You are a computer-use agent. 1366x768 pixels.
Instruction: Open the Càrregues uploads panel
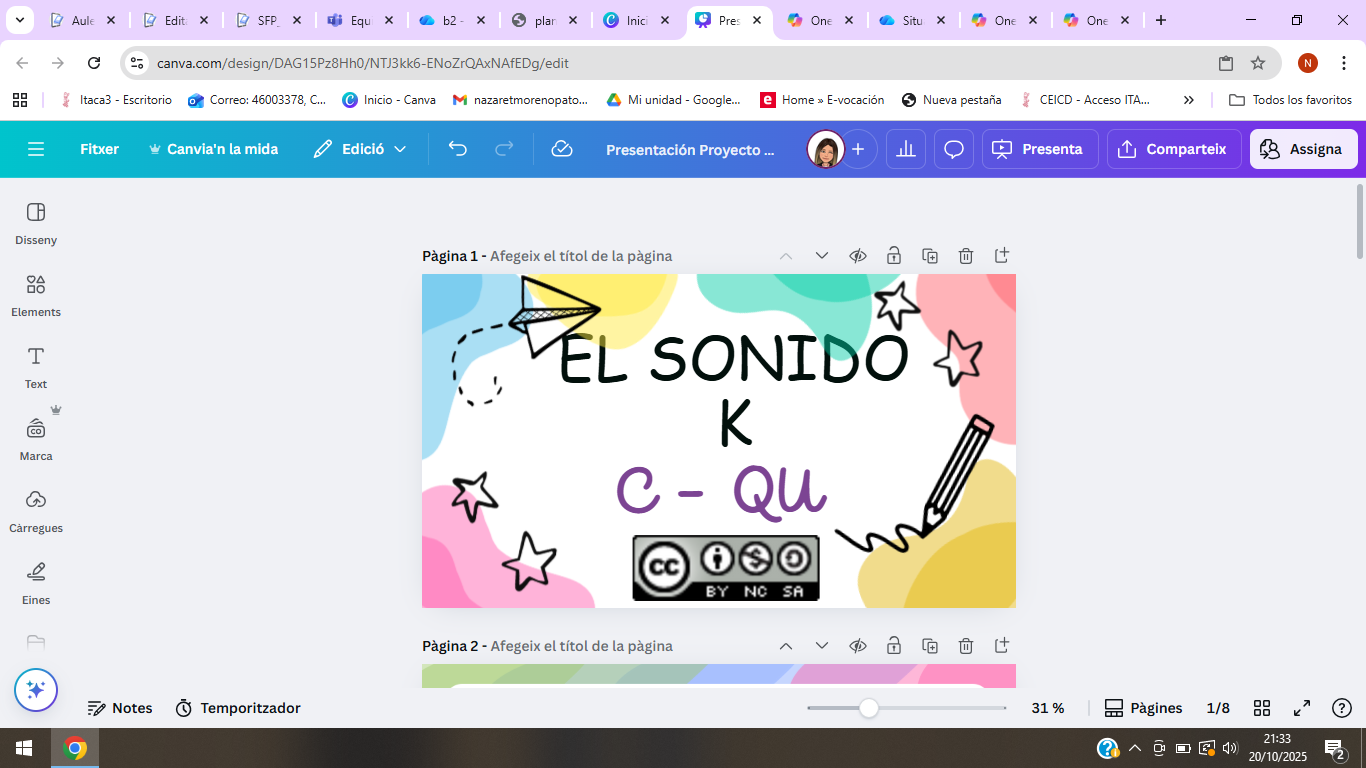pos(36,511)
